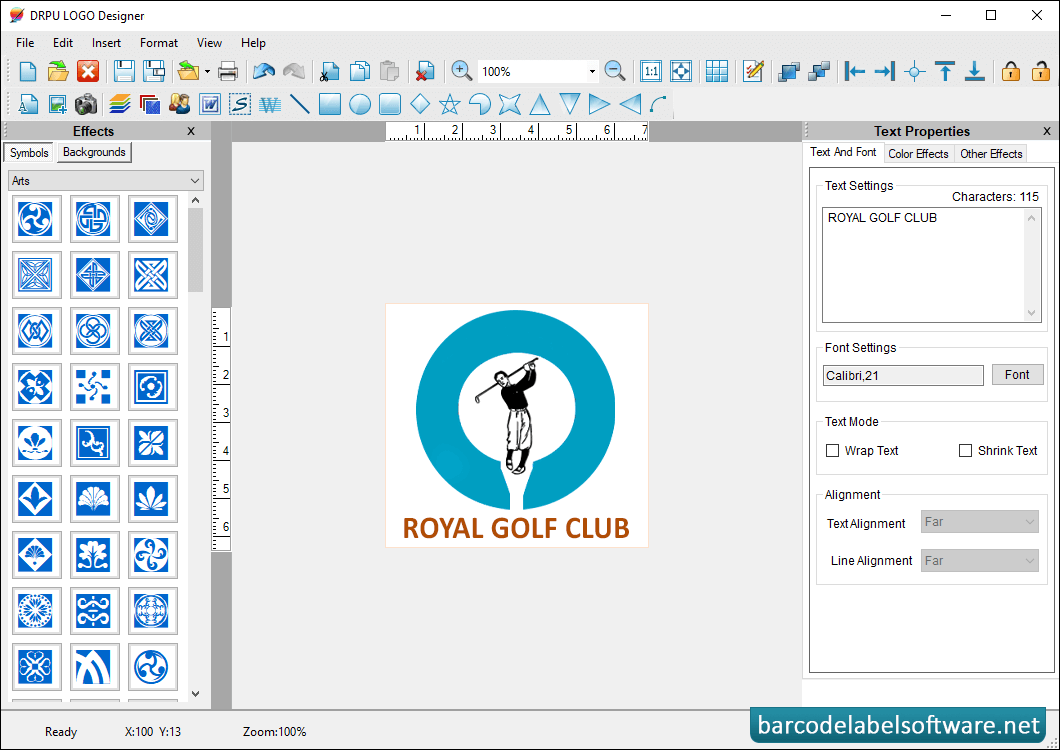Click the open padlock unlock icon
The height and width of the screenshot is (750, 1060).
[1040, 71]
